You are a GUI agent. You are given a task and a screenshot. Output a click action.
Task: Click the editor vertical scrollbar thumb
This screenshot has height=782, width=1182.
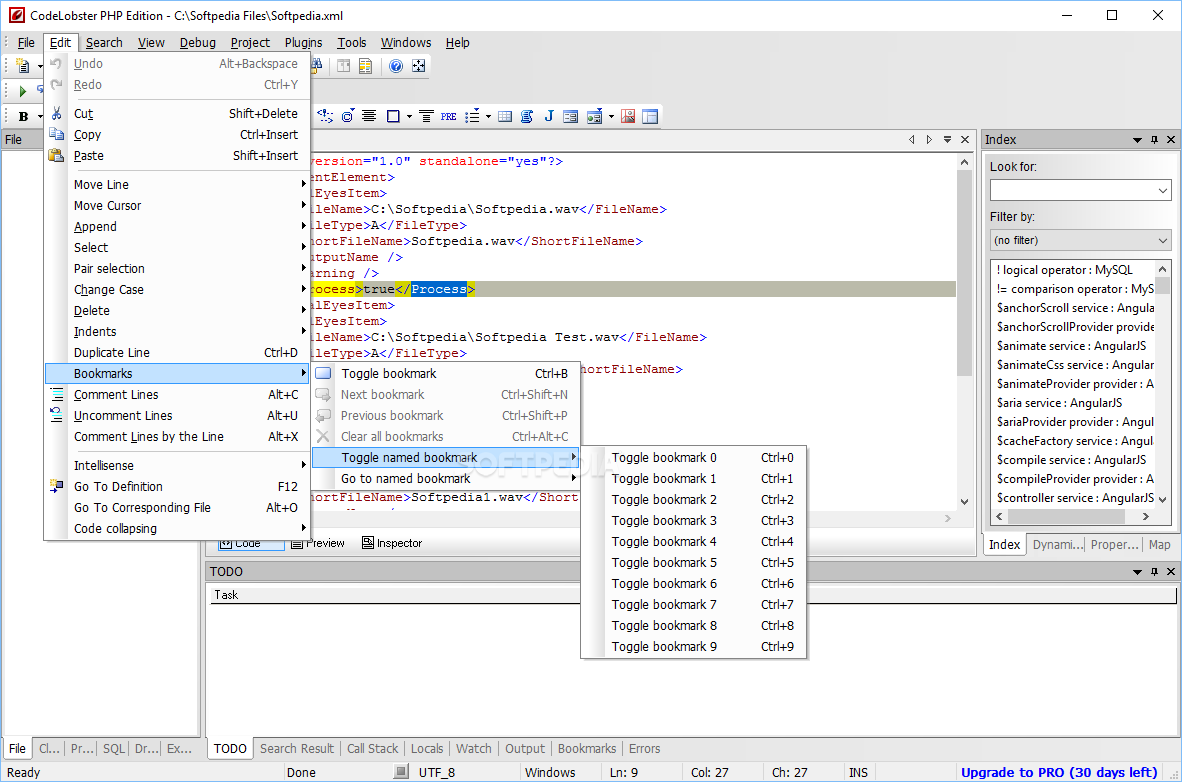(964, 272)
